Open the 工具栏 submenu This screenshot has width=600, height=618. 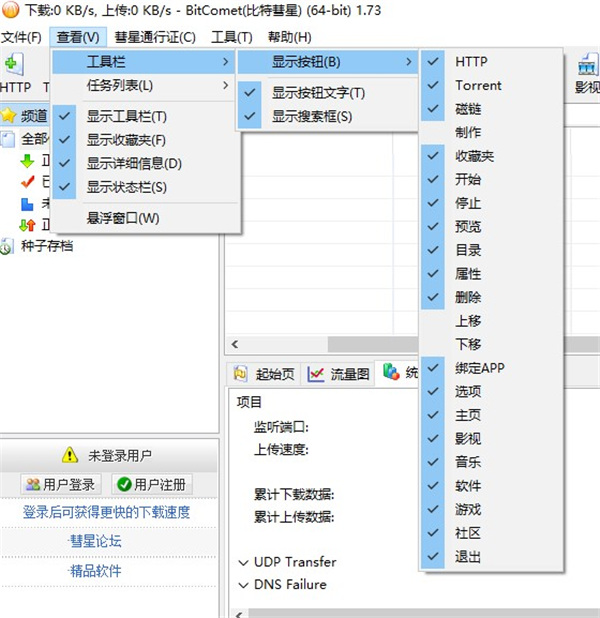pos(143,62)
